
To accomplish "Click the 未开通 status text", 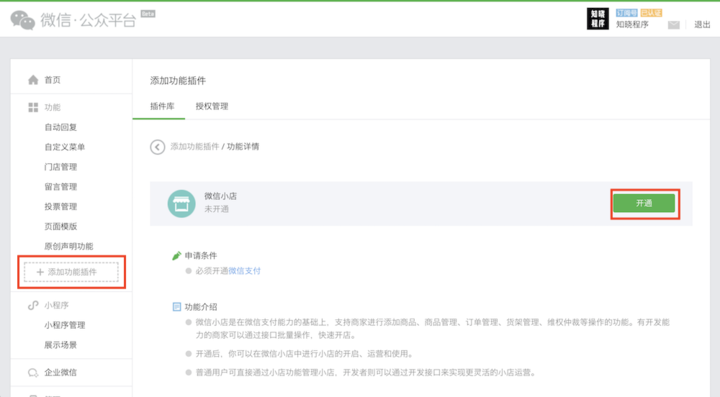I will (216, 209).
